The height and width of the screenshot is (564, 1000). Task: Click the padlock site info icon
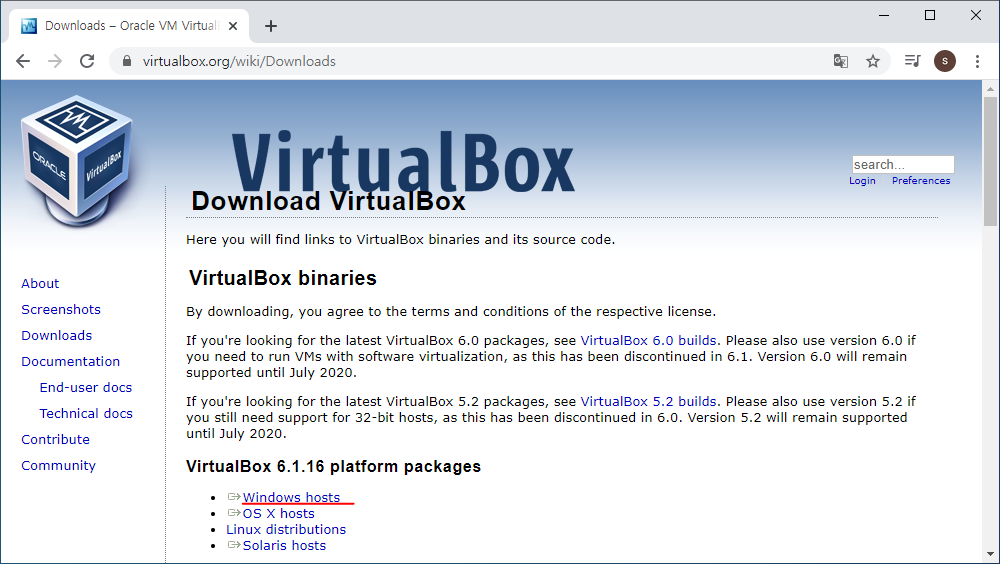point(127,61)
